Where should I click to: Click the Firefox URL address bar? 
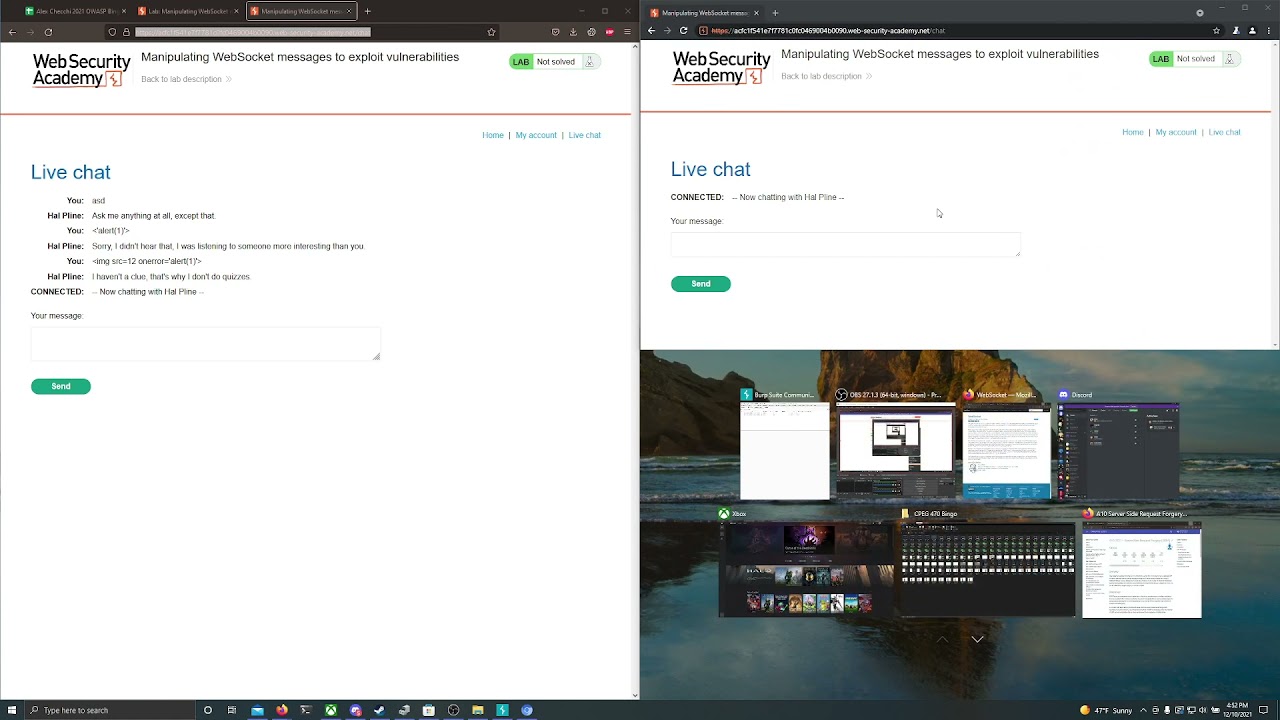(300, 32)
